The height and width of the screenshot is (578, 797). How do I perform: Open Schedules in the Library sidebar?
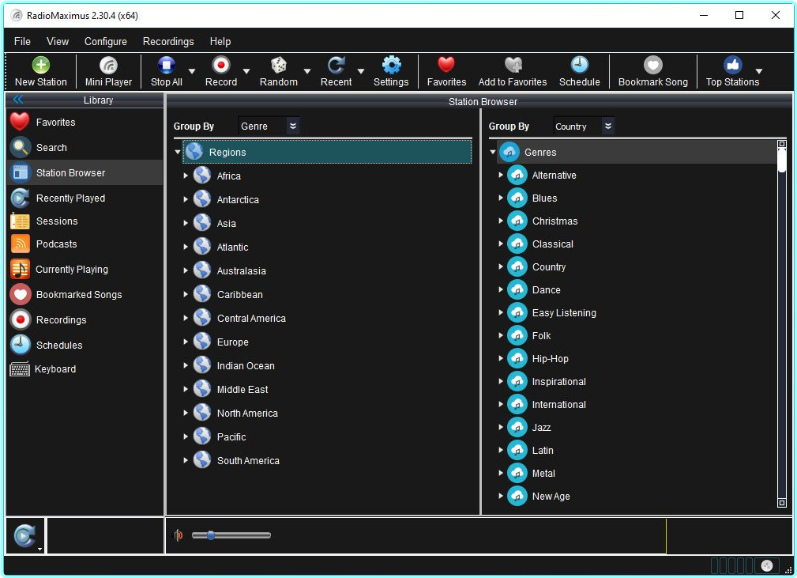[x=84, y=345]
